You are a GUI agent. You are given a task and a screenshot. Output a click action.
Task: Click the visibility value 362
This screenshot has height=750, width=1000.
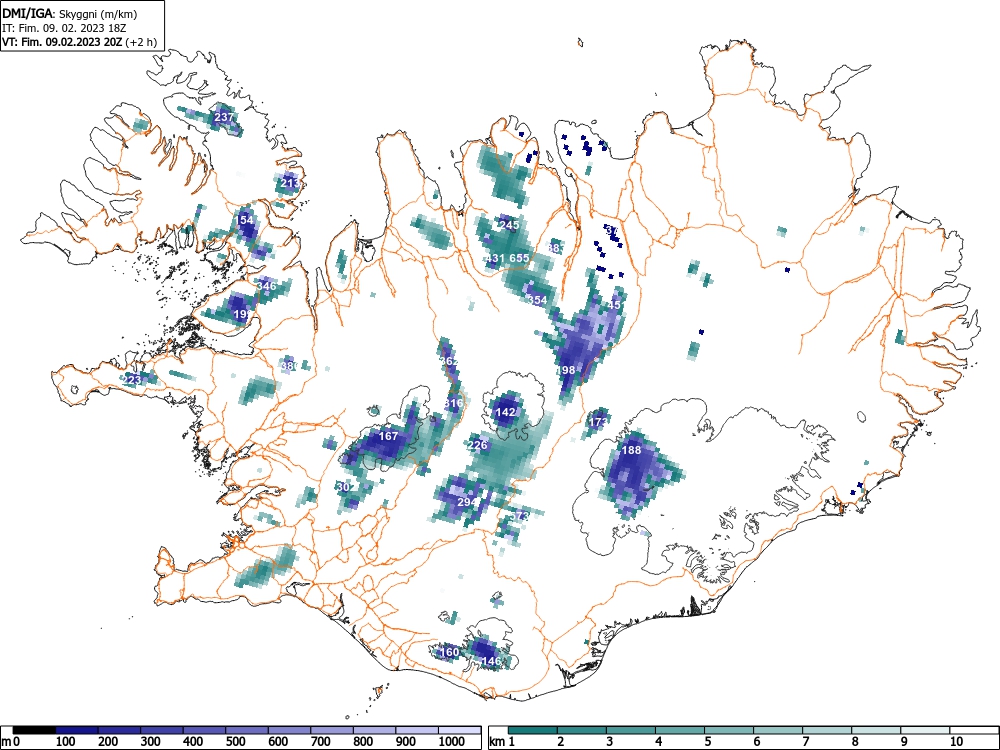pos(450,362)
